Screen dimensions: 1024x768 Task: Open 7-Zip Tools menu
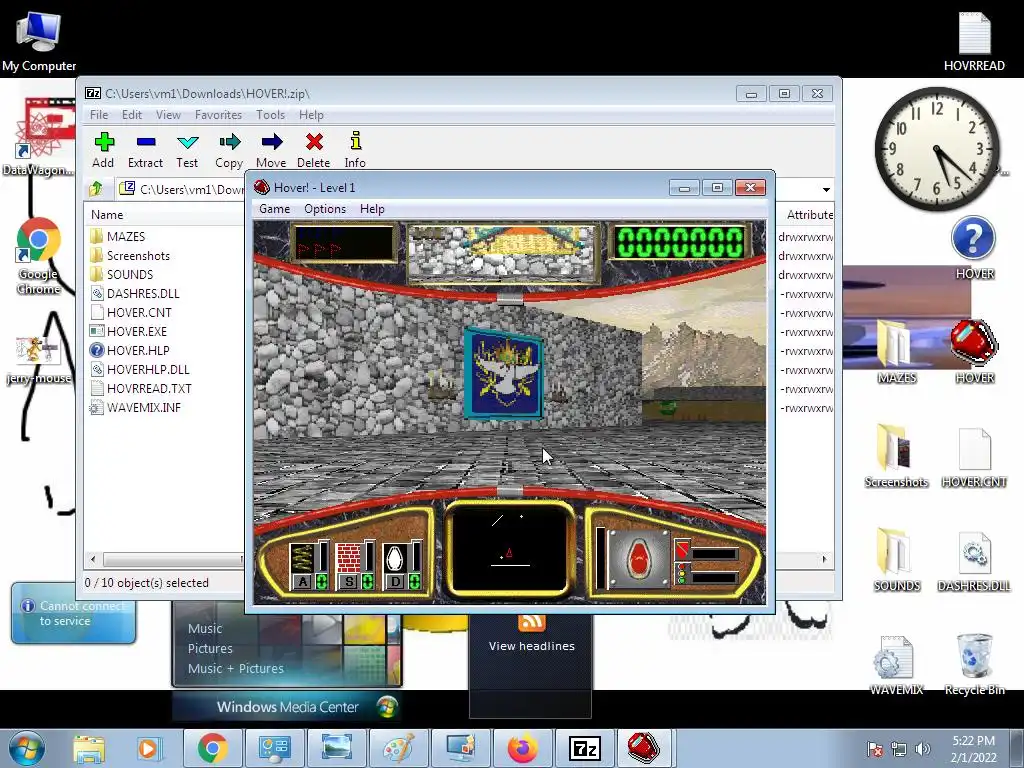[270, 115]
